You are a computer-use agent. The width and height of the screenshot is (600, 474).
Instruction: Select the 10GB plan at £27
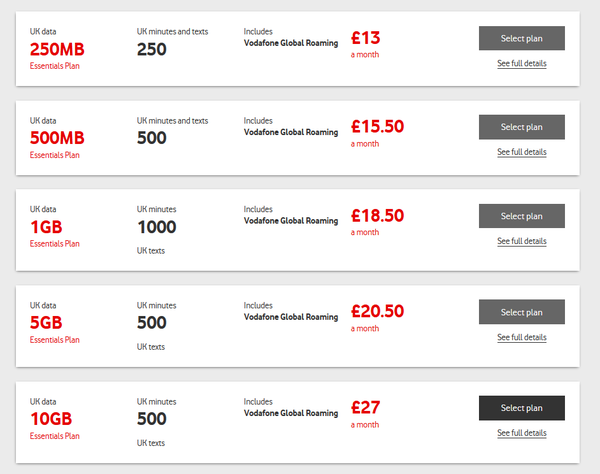point(522,408)
